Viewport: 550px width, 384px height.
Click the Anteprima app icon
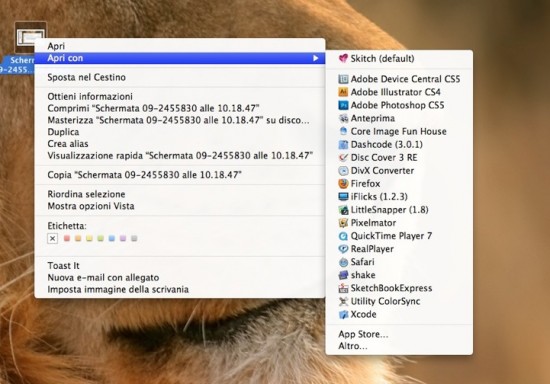(x=343, y=118)
